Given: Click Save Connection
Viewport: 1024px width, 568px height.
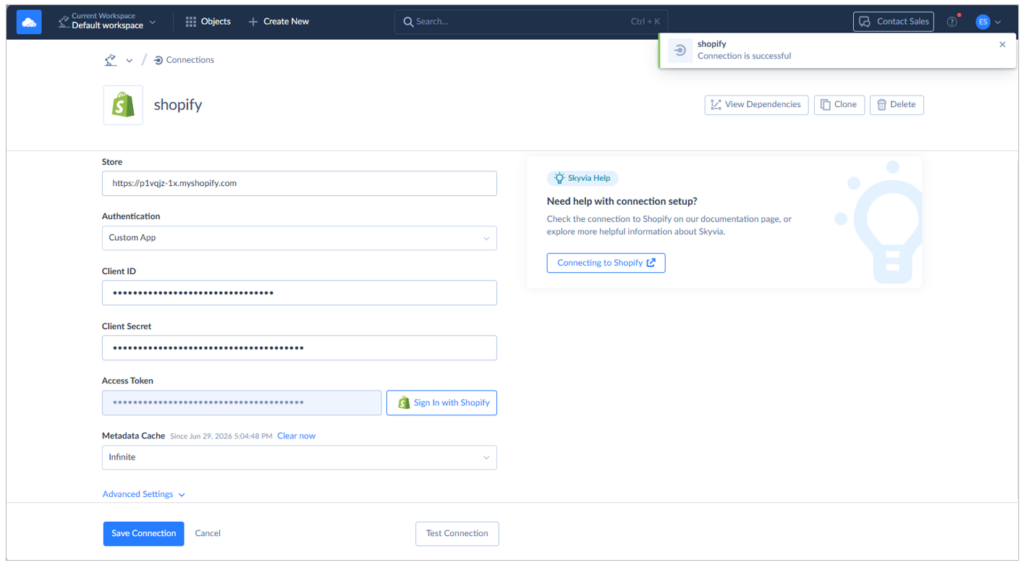Looking at the screenshot, I should pos(144,533).
